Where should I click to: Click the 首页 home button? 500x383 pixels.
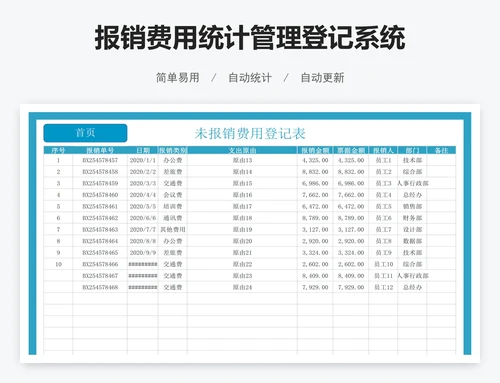coord(85,133)
